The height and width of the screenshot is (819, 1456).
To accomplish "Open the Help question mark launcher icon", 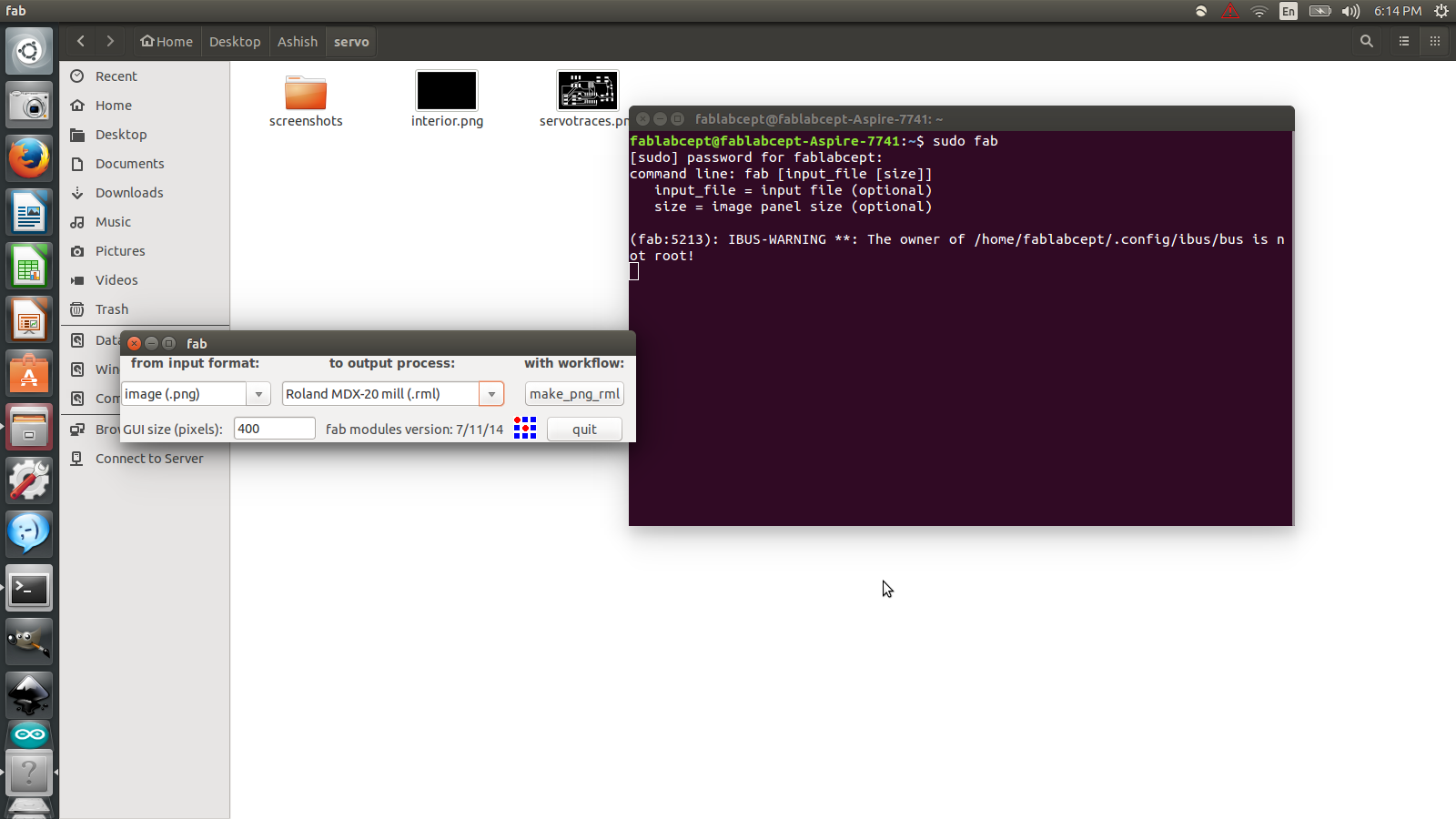I will pos(29,773).
